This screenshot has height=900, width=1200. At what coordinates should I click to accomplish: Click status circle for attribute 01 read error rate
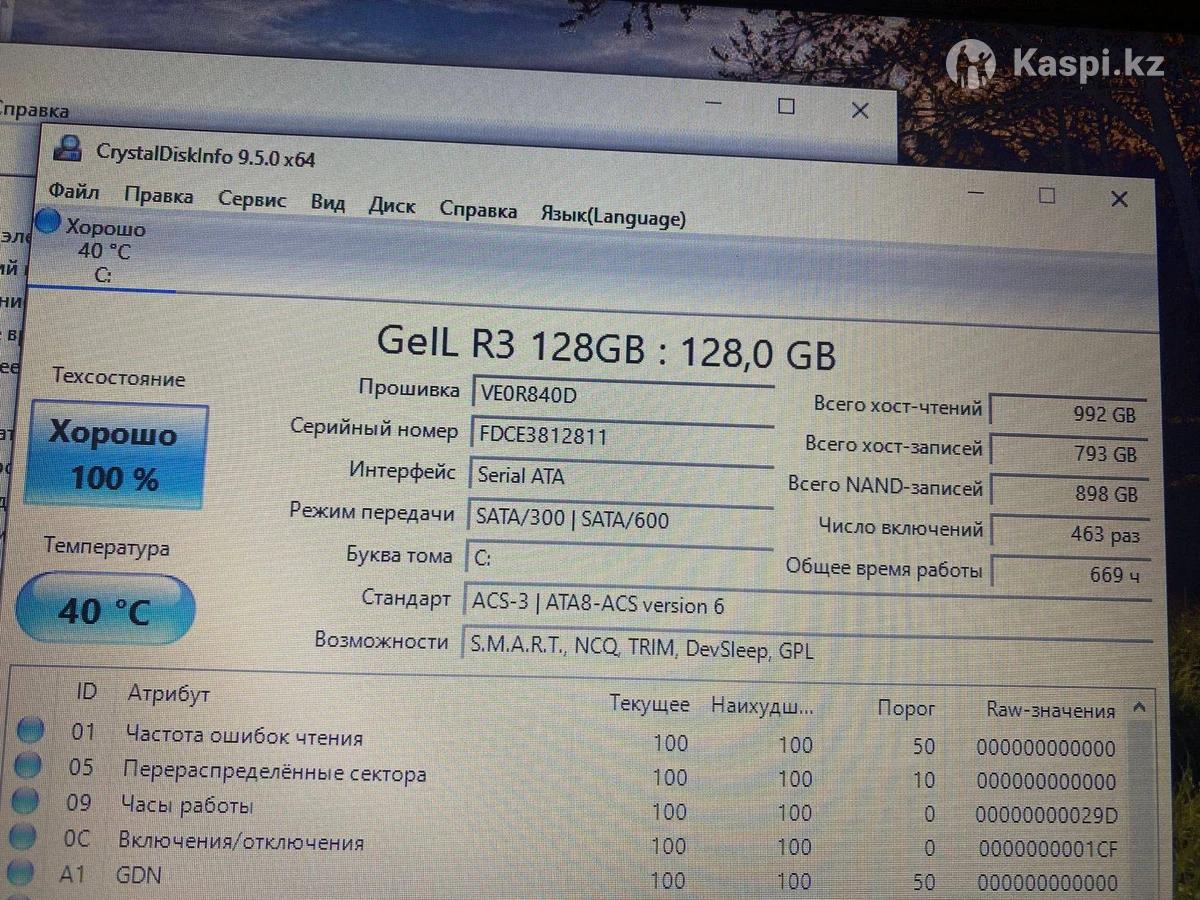point(31,730)
